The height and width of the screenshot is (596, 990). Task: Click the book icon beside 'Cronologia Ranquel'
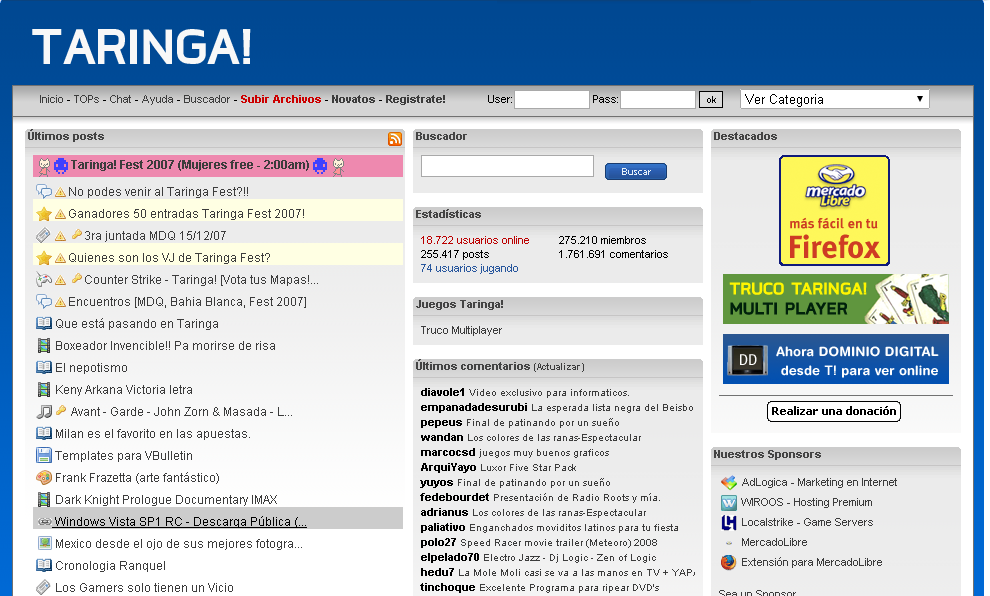(x=44, y=565)
